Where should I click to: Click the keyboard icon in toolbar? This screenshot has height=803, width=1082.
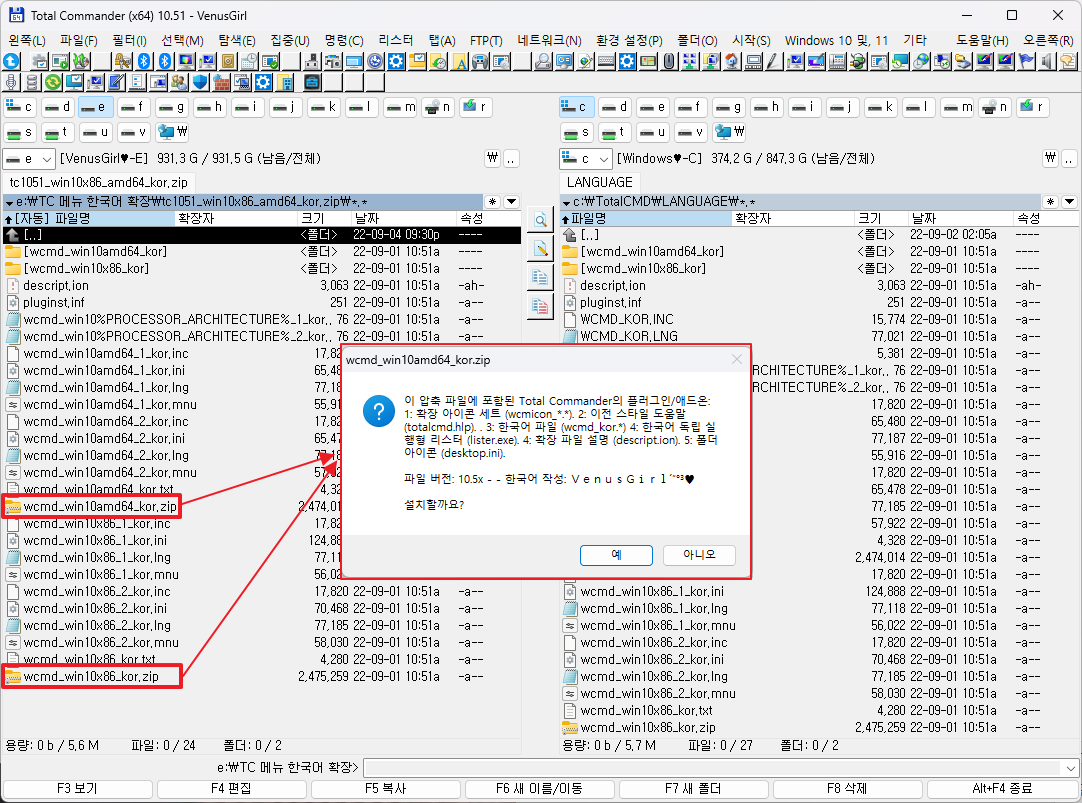(606, 61)
